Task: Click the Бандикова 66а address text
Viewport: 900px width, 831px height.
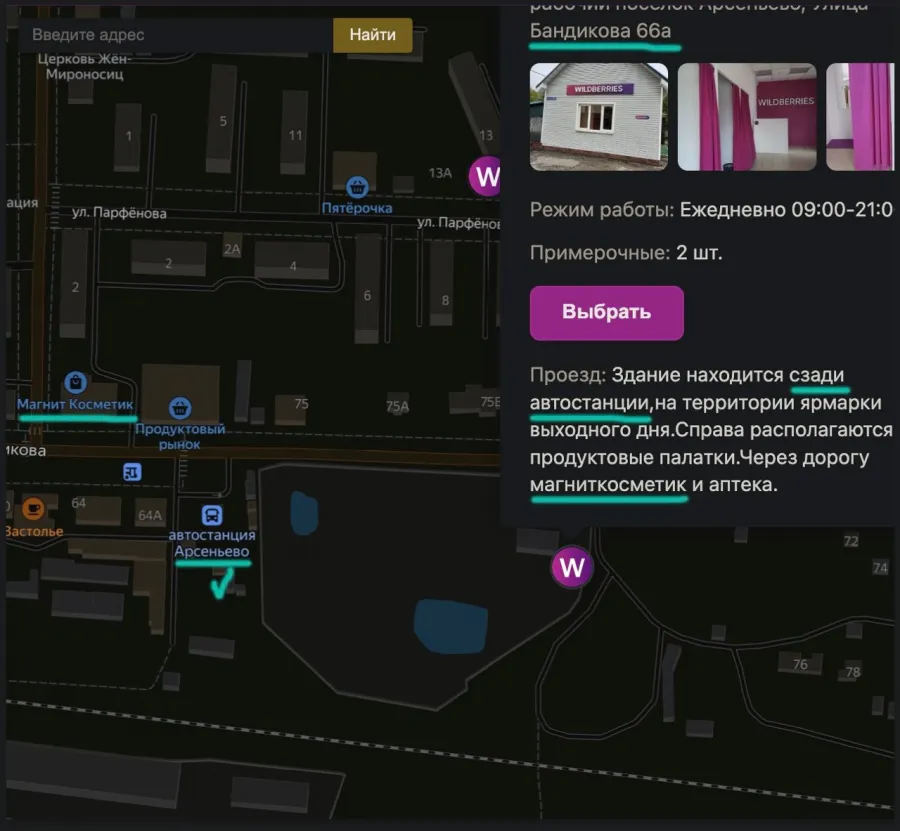Action: [600, 30]
